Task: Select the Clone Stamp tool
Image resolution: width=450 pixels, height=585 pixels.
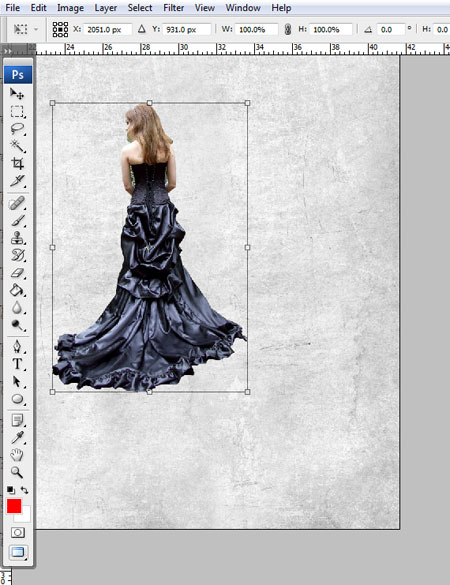Action: (17, 238)
